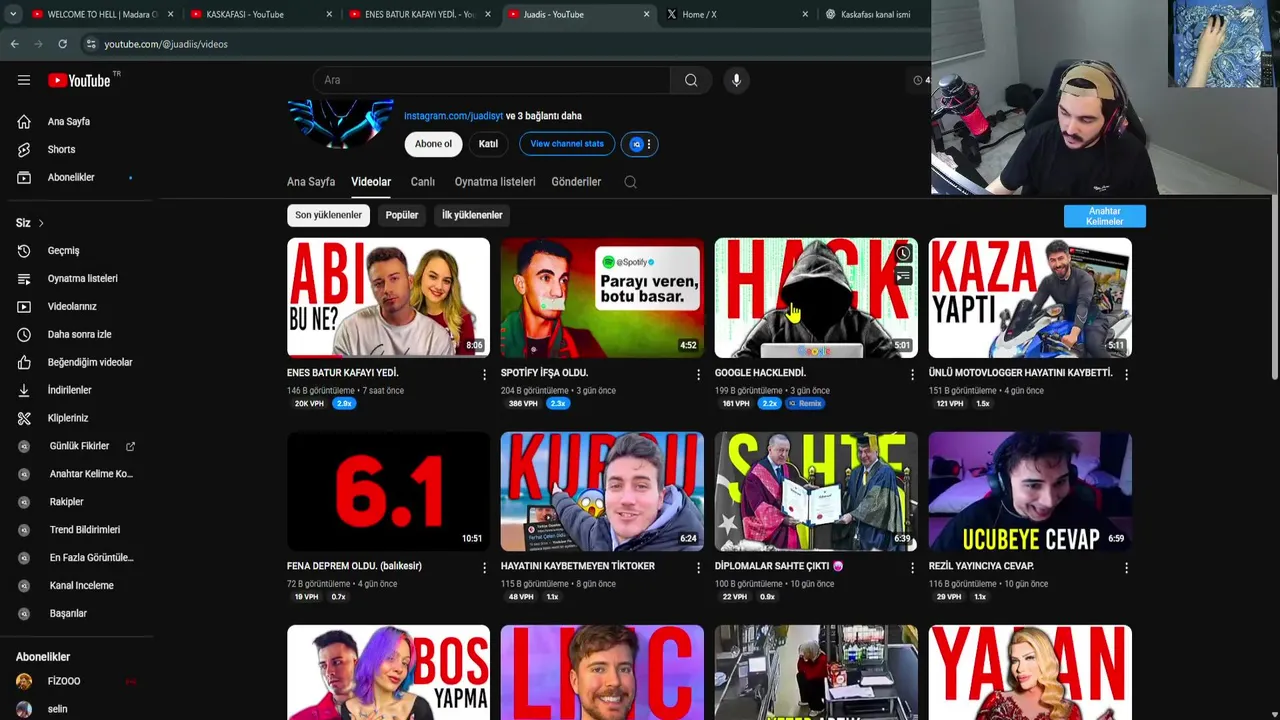
Task: Click the browser address bar URL
Action: coord(166,44)
